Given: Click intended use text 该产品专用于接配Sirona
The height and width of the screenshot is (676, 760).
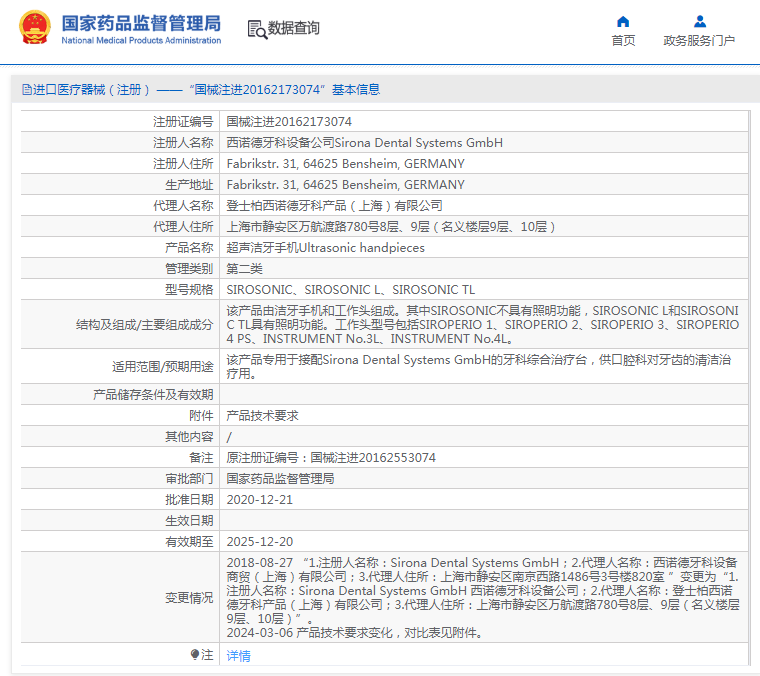Looking at the screenshot, I should pos(479,366).
